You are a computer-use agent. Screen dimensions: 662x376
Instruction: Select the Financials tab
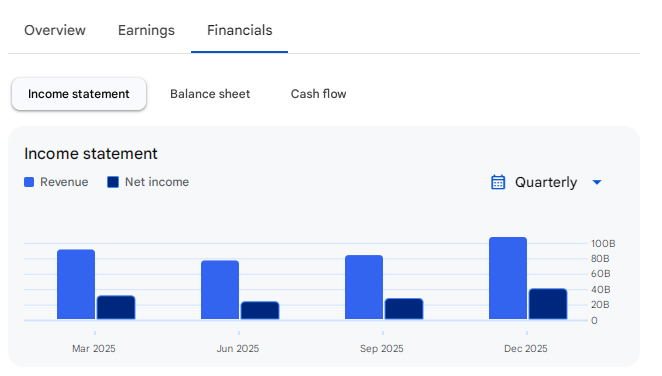(239, 30)
